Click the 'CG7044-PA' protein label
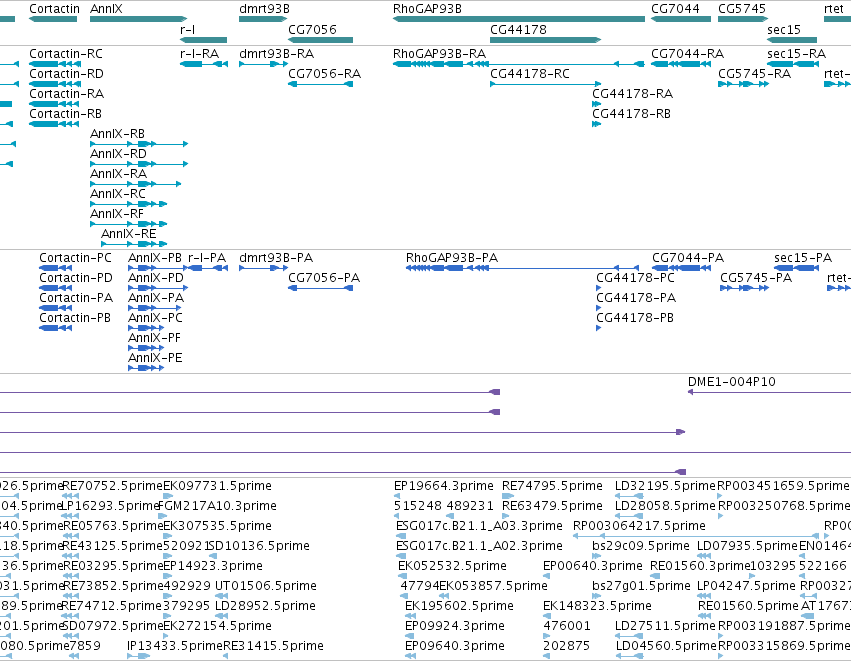Screen dimensions: 851x661 click(688, 258)
